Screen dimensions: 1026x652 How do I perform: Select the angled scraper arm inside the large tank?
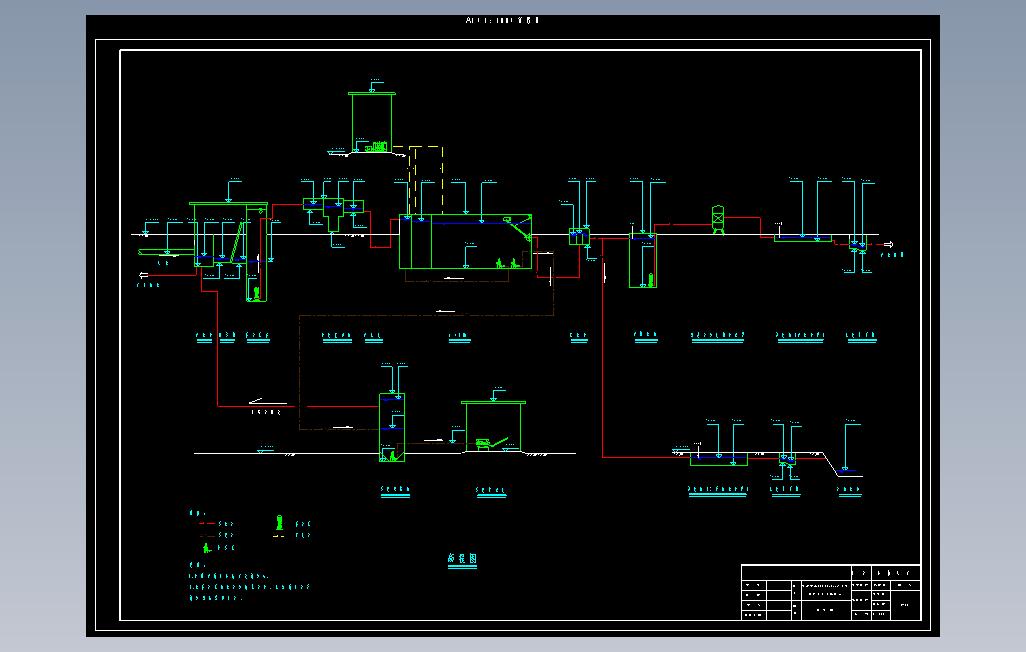[x=518, y=230]
